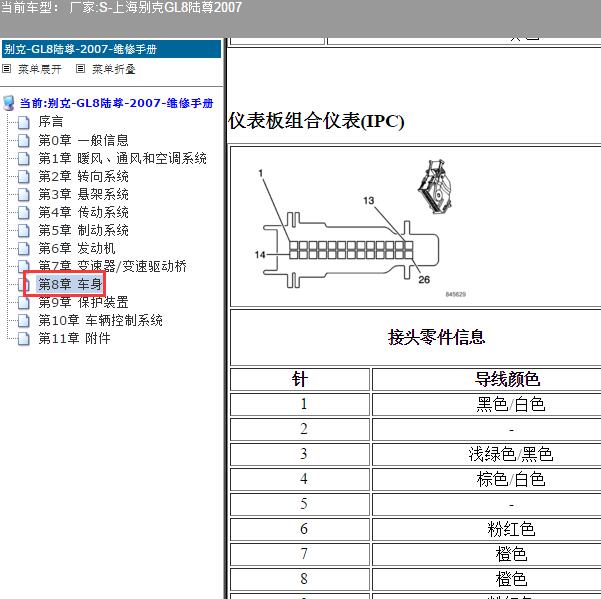Select chapter 第2章 转向系统

click(84, 176)
